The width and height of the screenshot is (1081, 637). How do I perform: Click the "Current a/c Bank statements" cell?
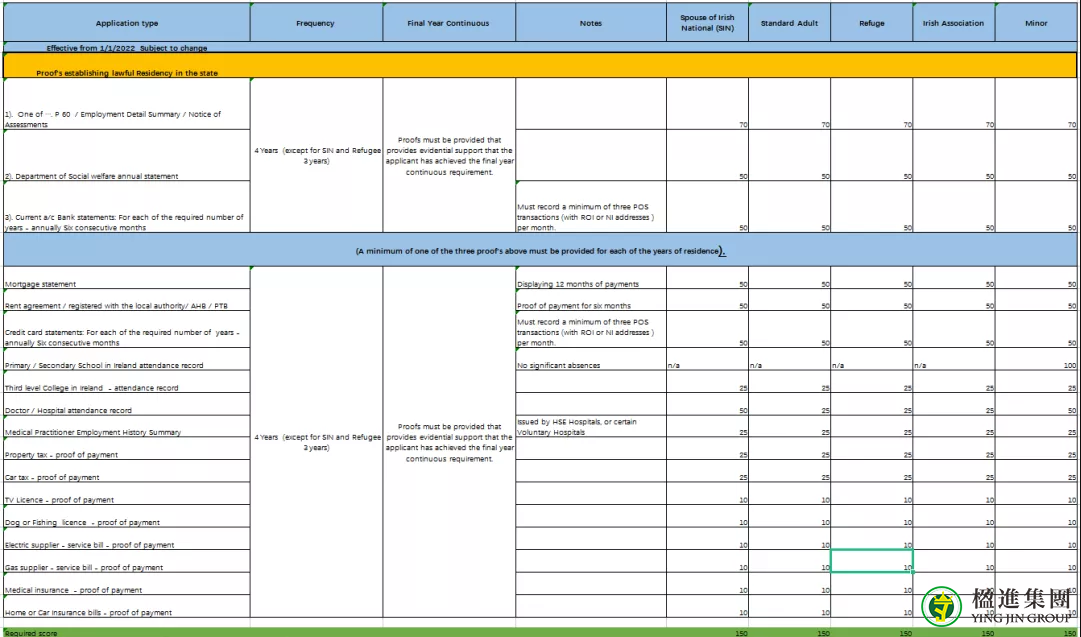[x=127, y=207]
